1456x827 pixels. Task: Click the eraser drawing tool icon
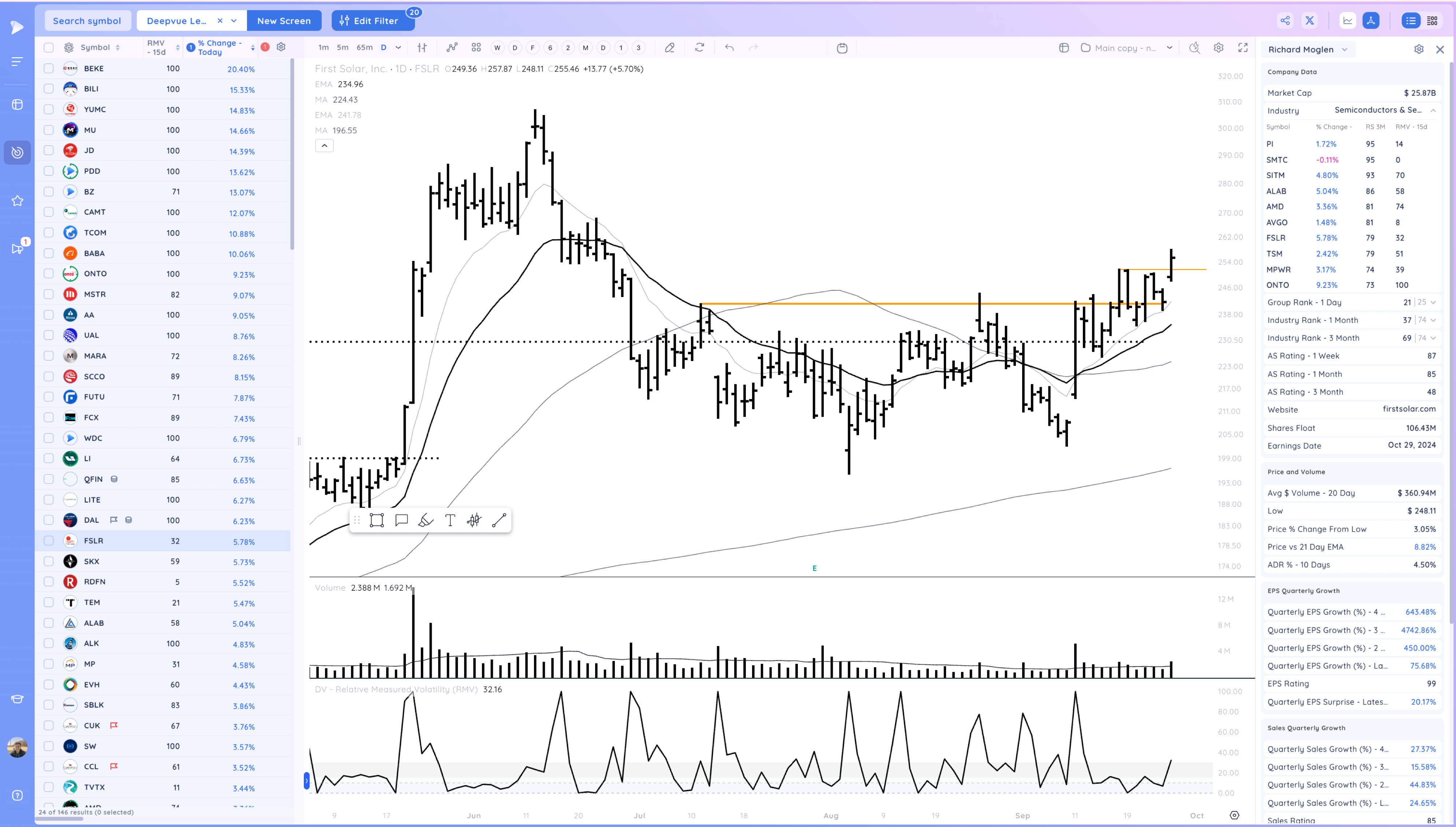pyautogui.click(x=669, y=48)
